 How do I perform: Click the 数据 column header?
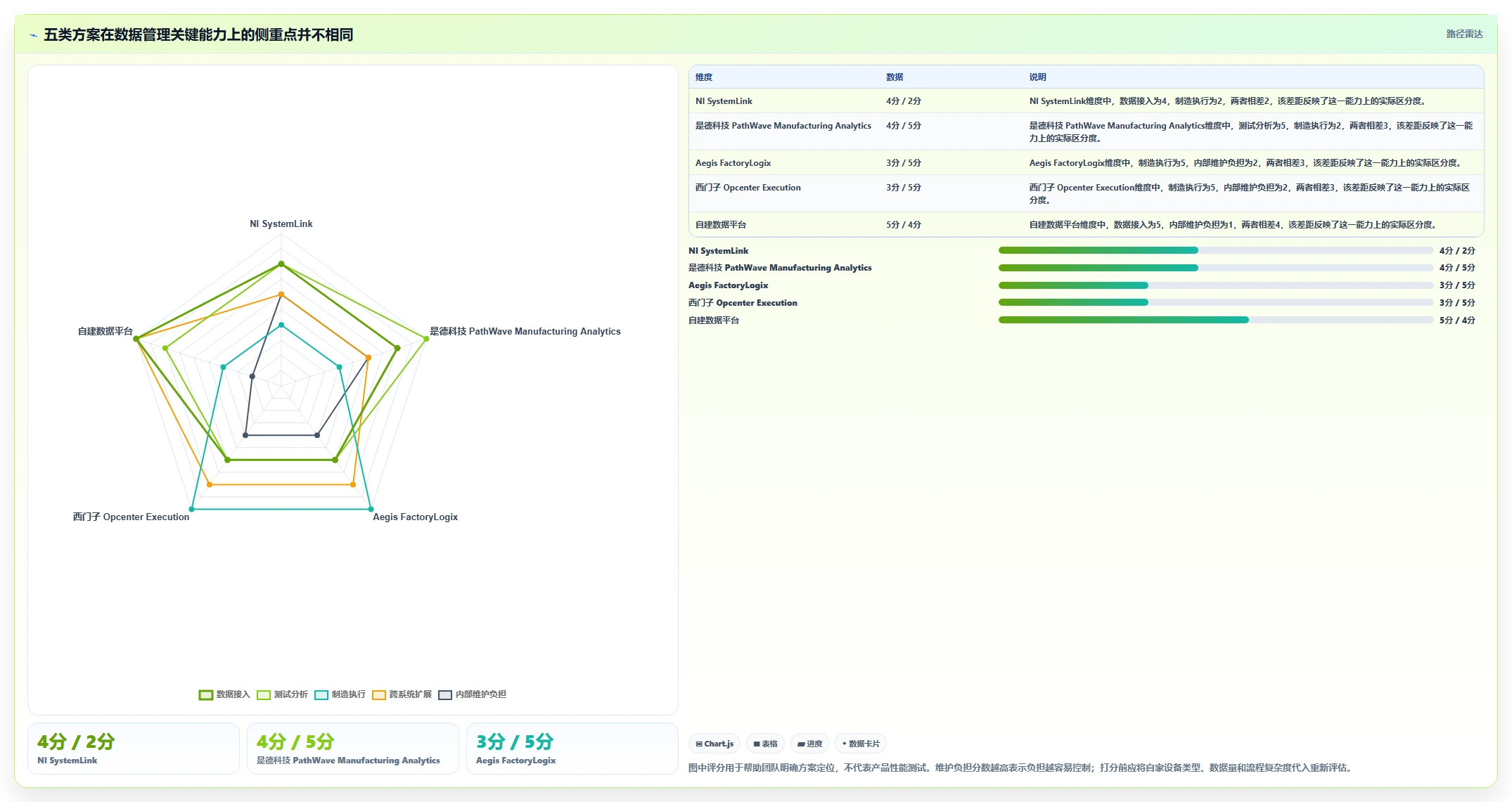(x=895, y=77)
